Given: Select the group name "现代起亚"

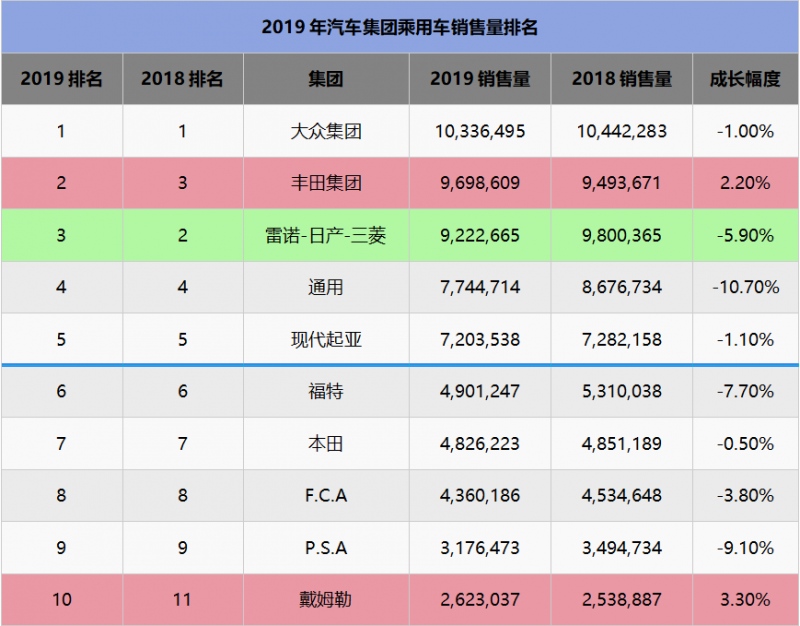Looking at the screenshot, I should (326, 340).
